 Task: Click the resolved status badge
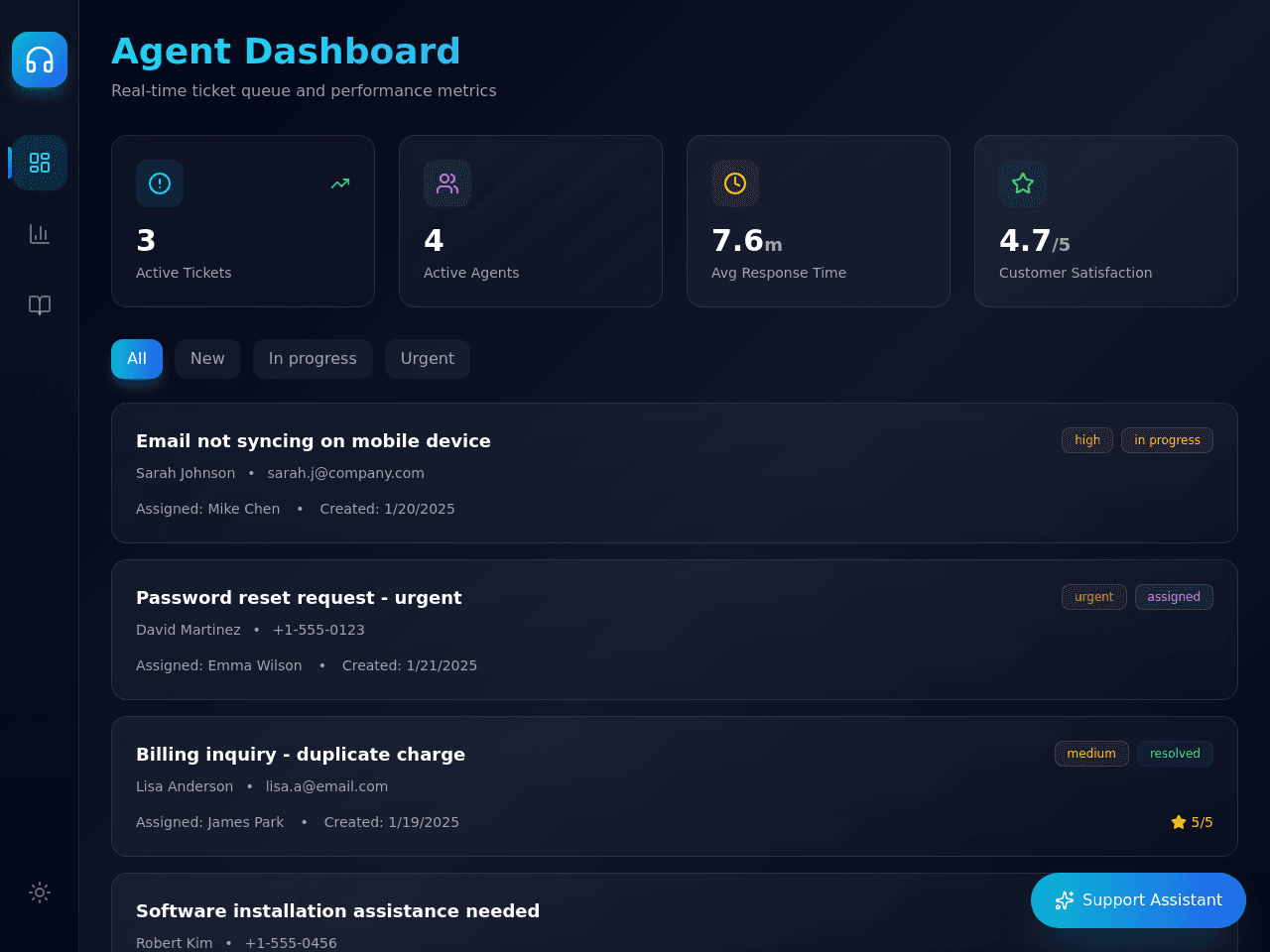point(1175,754)
